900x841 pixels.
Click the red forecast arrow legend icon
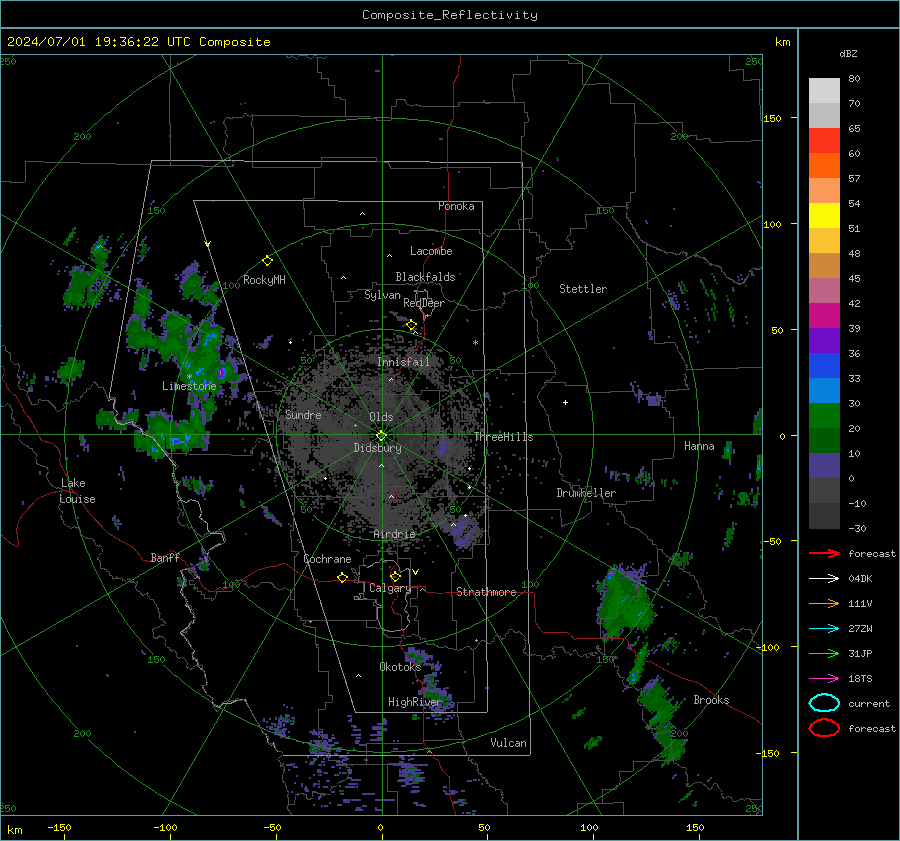824,553
